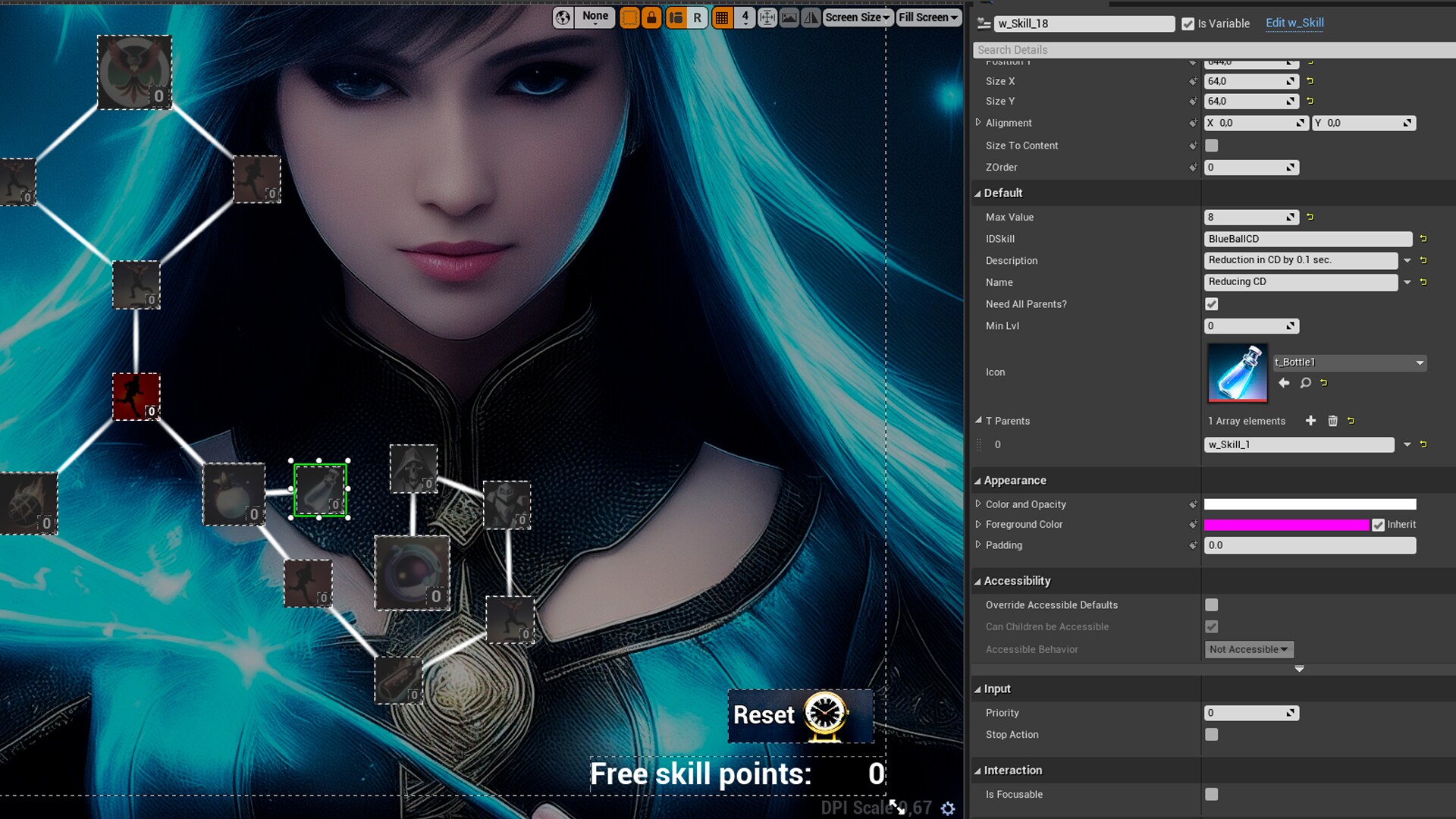Open the Fill Screen dropdown
Viewport: 1456px width, 819px height.
point(928,17)
